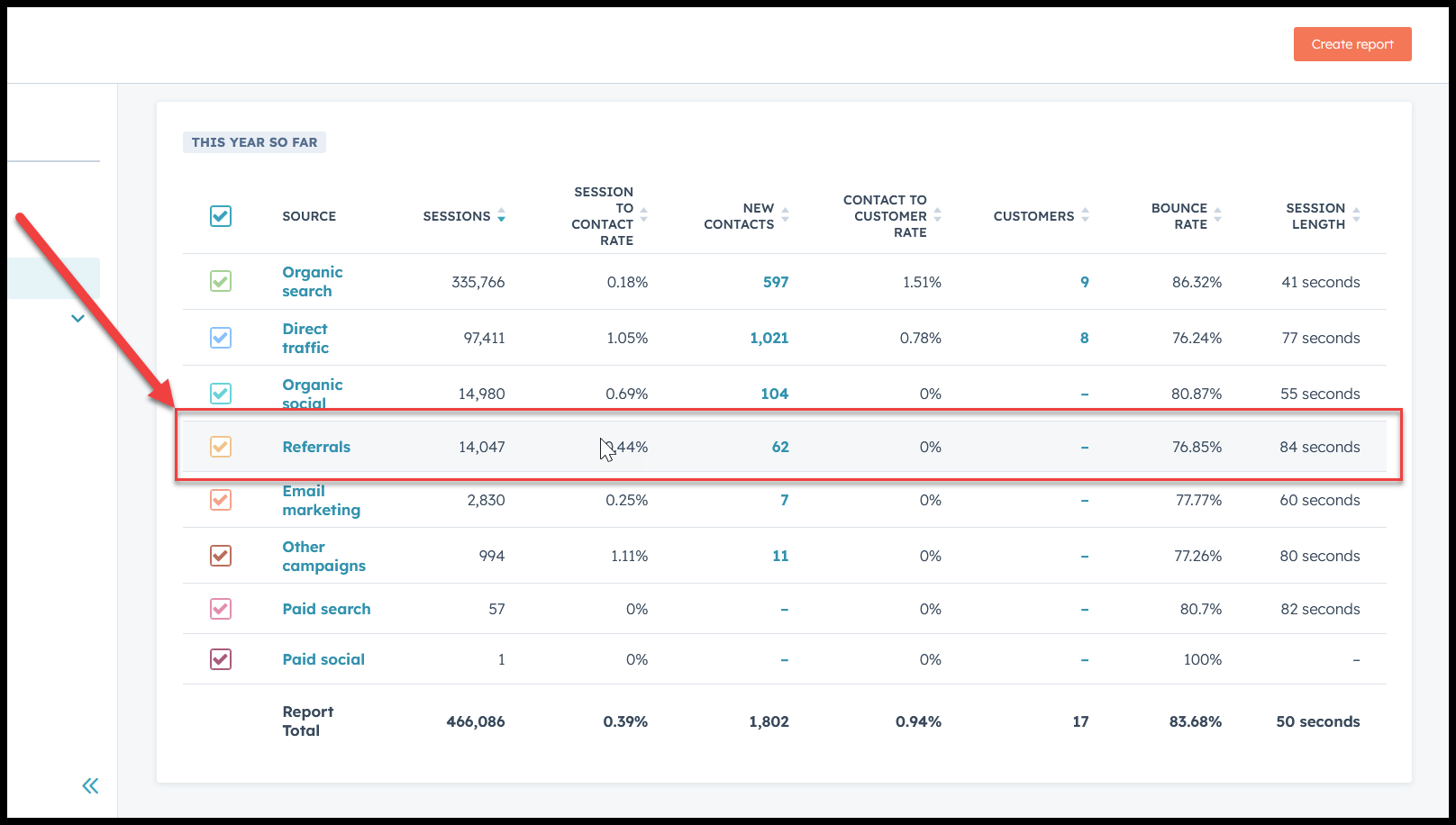Toggle the select-all sources checkbox
The width and height of the screenshot is (1456, 825).
click(x=221, y=216)
